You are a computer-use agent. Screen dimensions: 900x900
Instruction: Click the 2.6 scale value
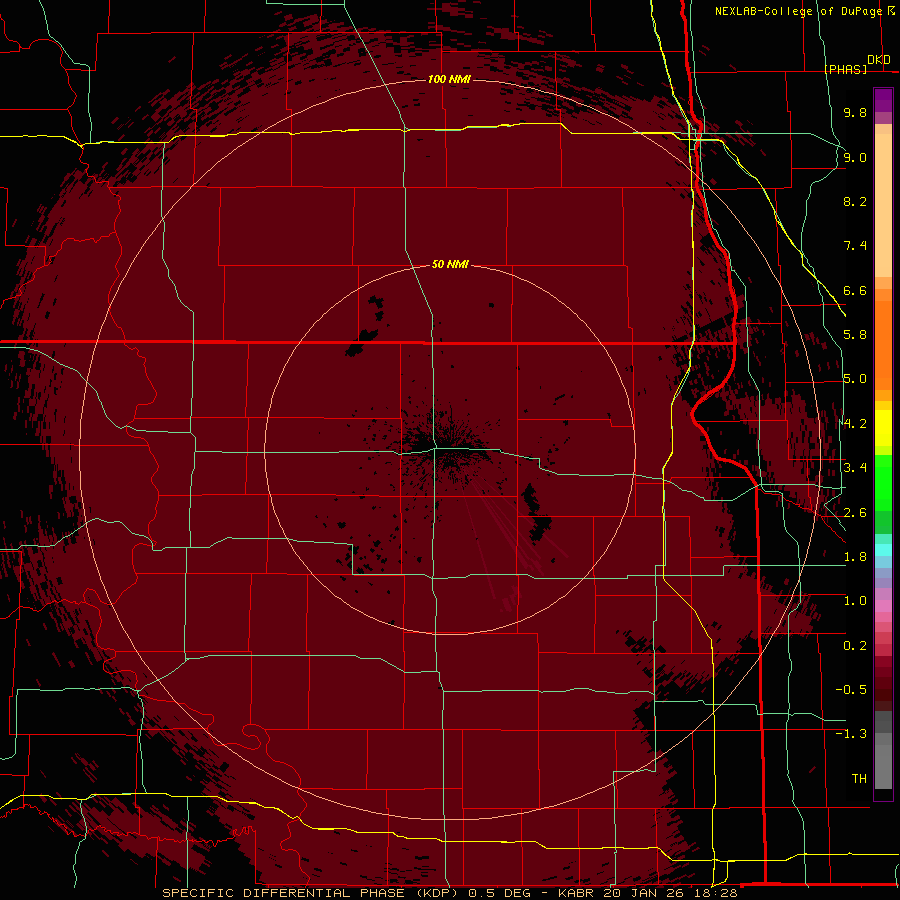(x=855, y=513)
